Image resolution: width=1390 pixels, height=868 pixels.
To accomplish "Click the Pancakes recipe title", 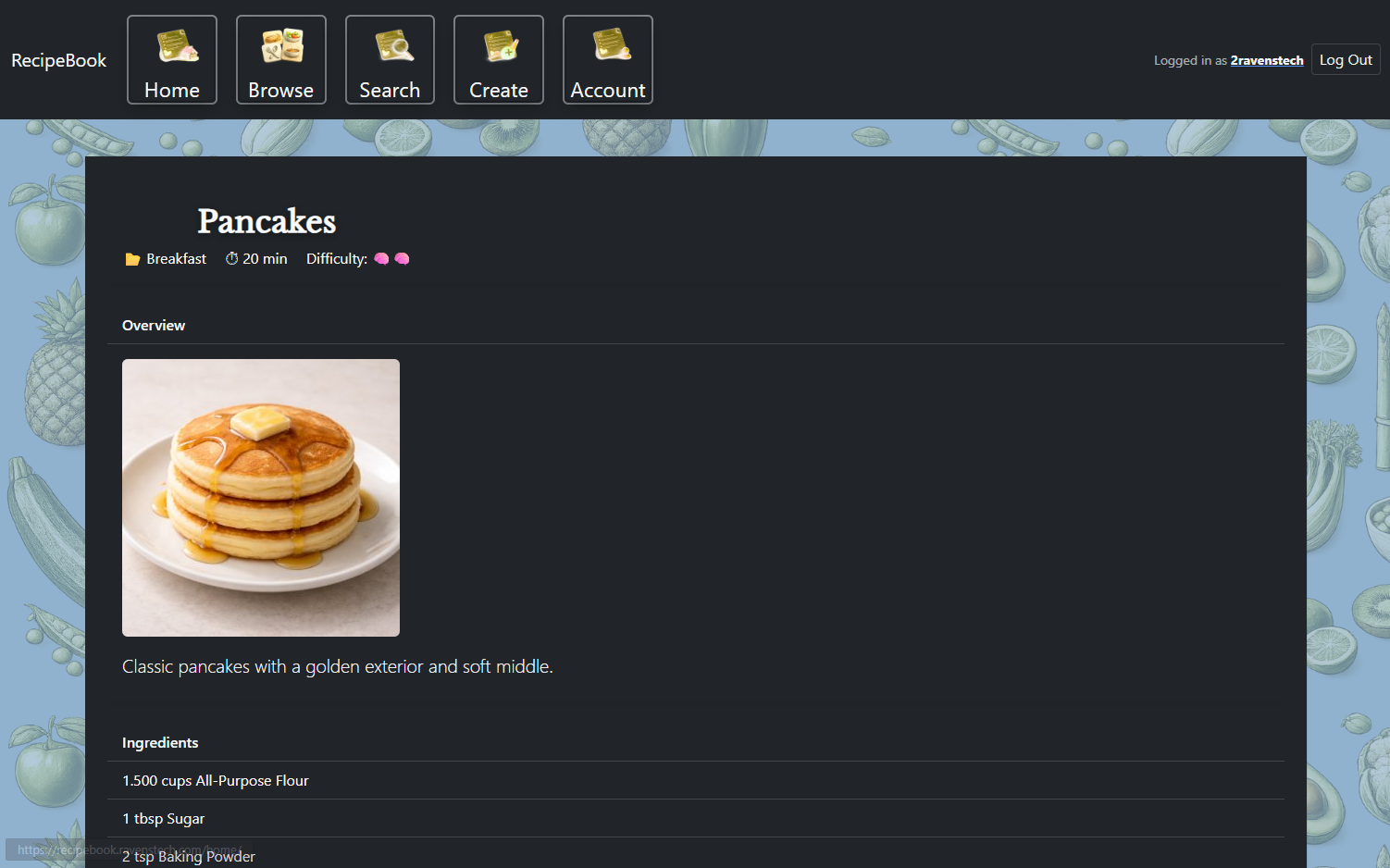I will click(267, 221).
